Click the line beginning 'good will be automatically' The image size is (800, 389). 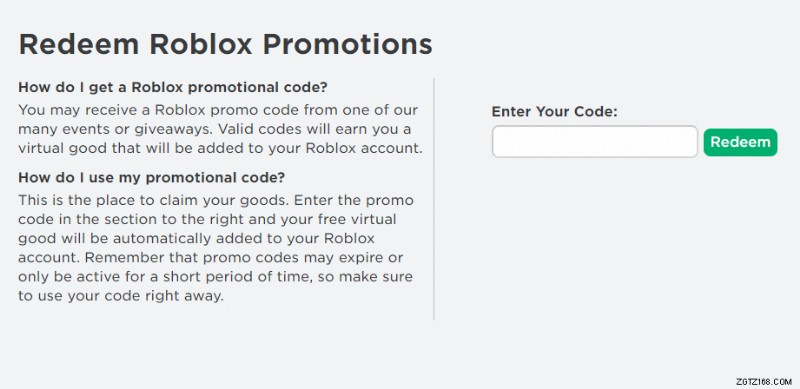(x=196, y=238)
